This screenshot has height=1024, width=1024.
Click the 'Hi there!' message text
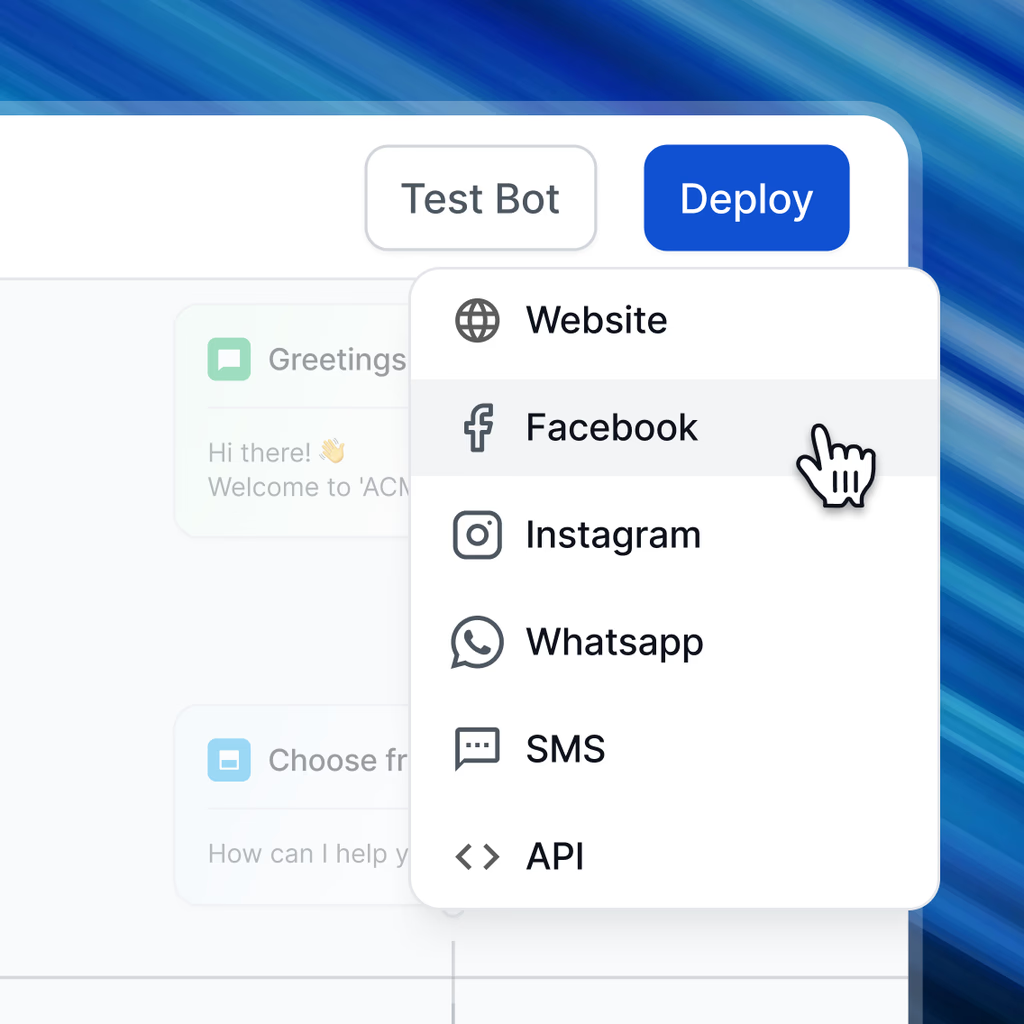point(259,453)
